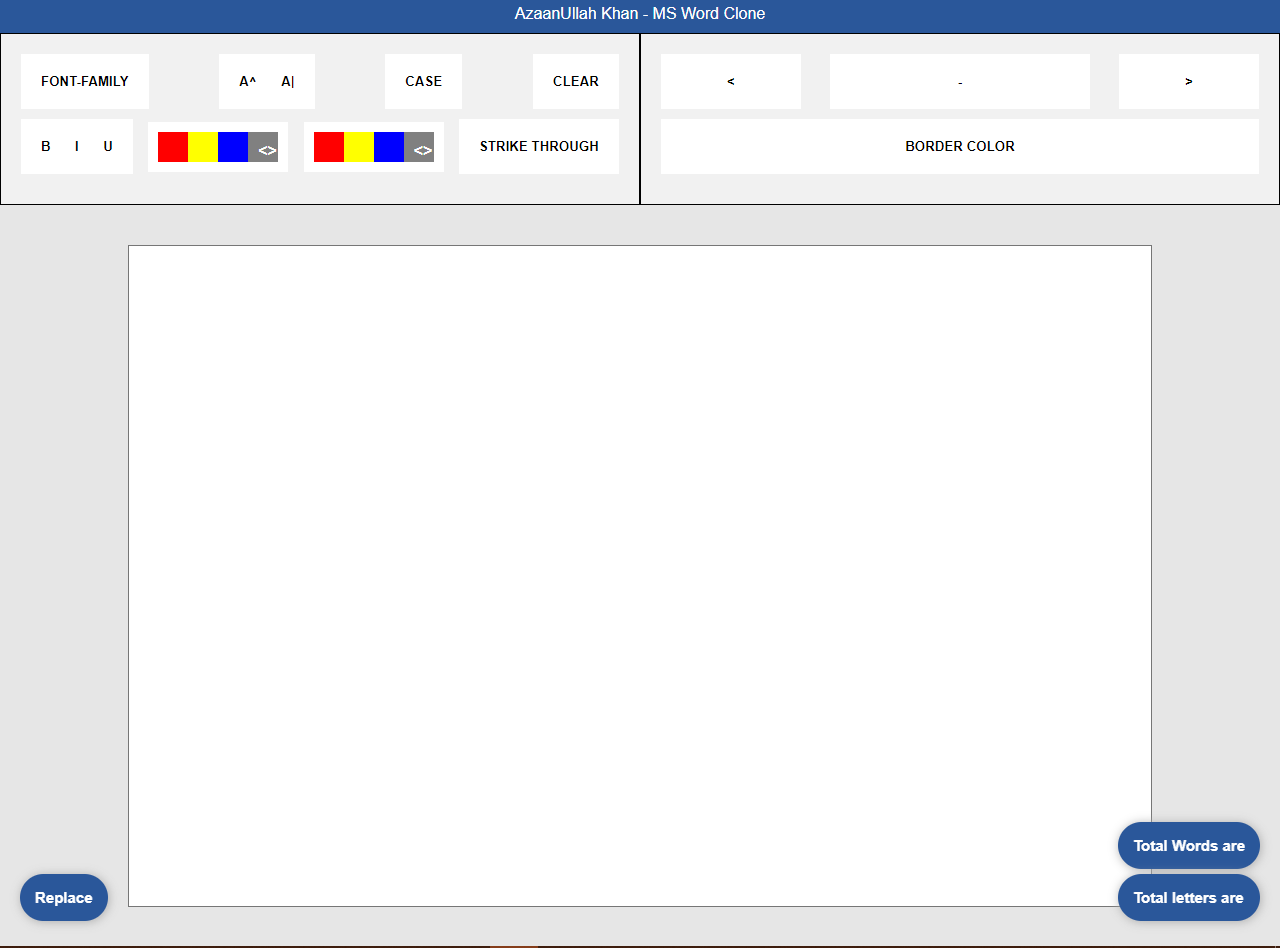Image resolution: width=1280 pixels, height=948 pixels.
Task: Open custom color picker in first color group
Action: coord(263,147)
